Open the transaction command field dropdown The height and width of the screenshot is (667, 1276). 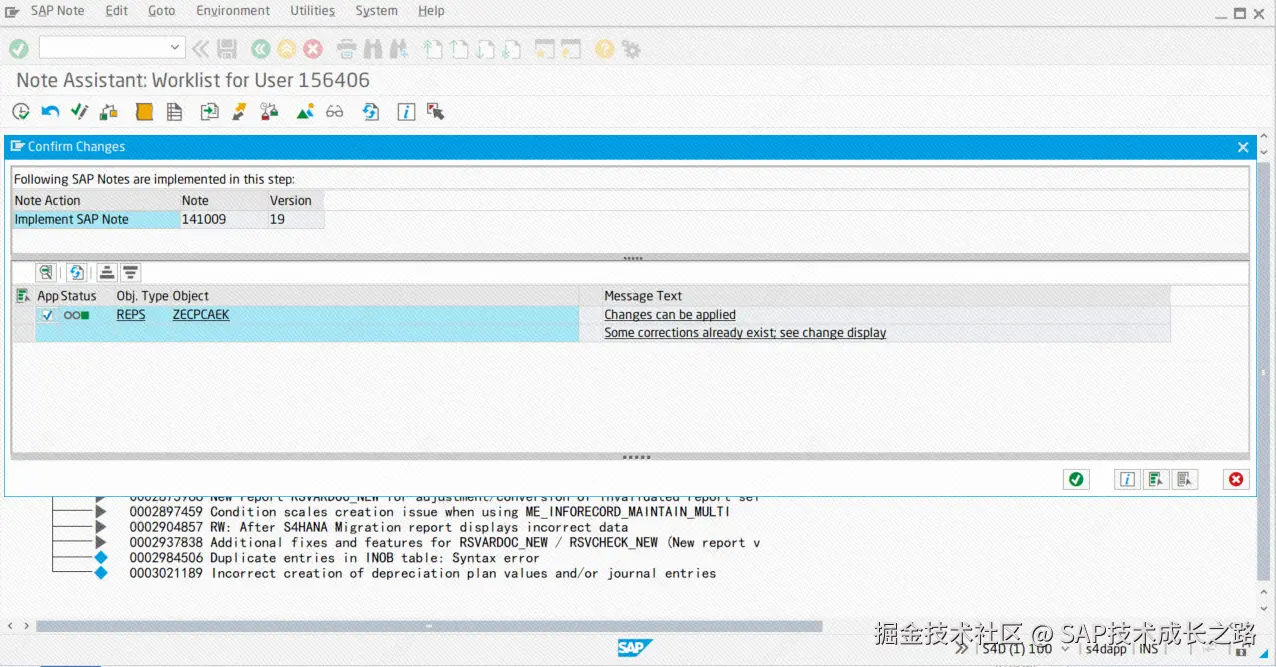click(x=175, y=47)
